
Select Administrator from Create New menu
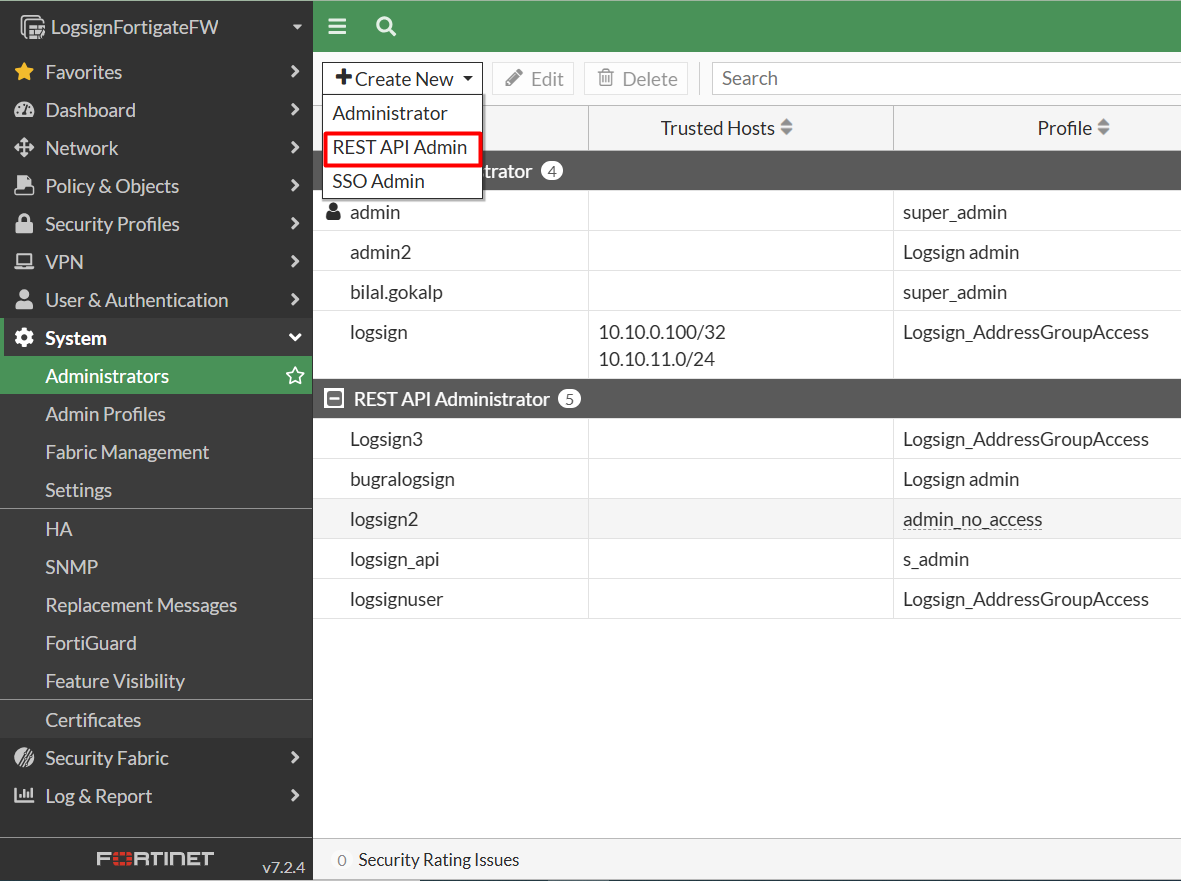pos(402,113)
